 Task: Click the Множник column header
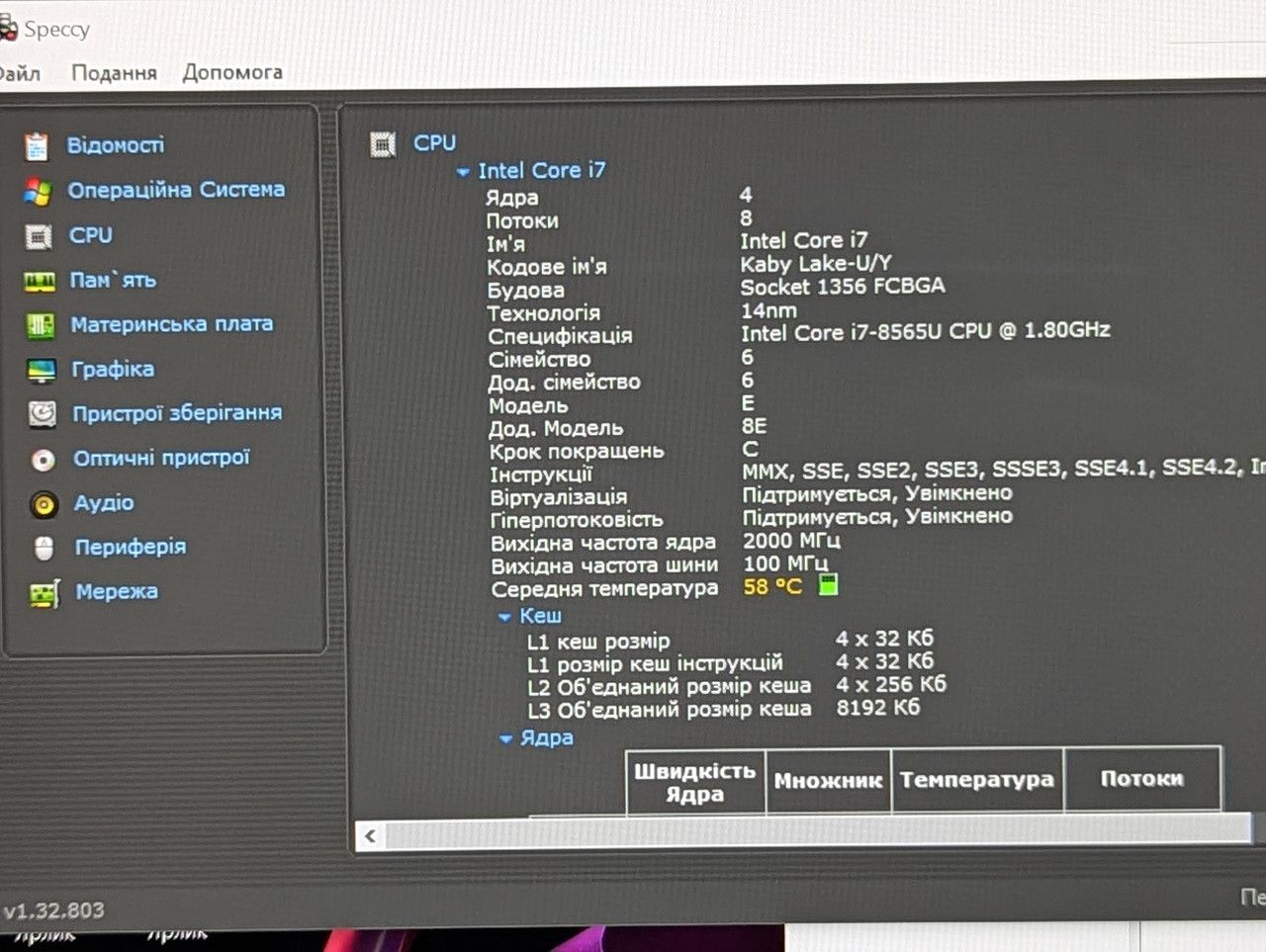(829, 781)
